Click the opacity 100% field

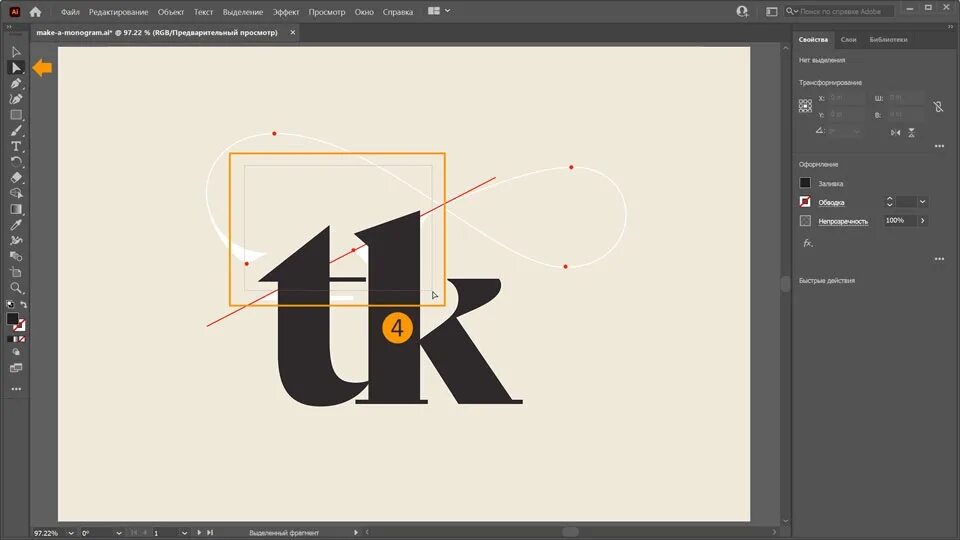click(x=899, y=220)
